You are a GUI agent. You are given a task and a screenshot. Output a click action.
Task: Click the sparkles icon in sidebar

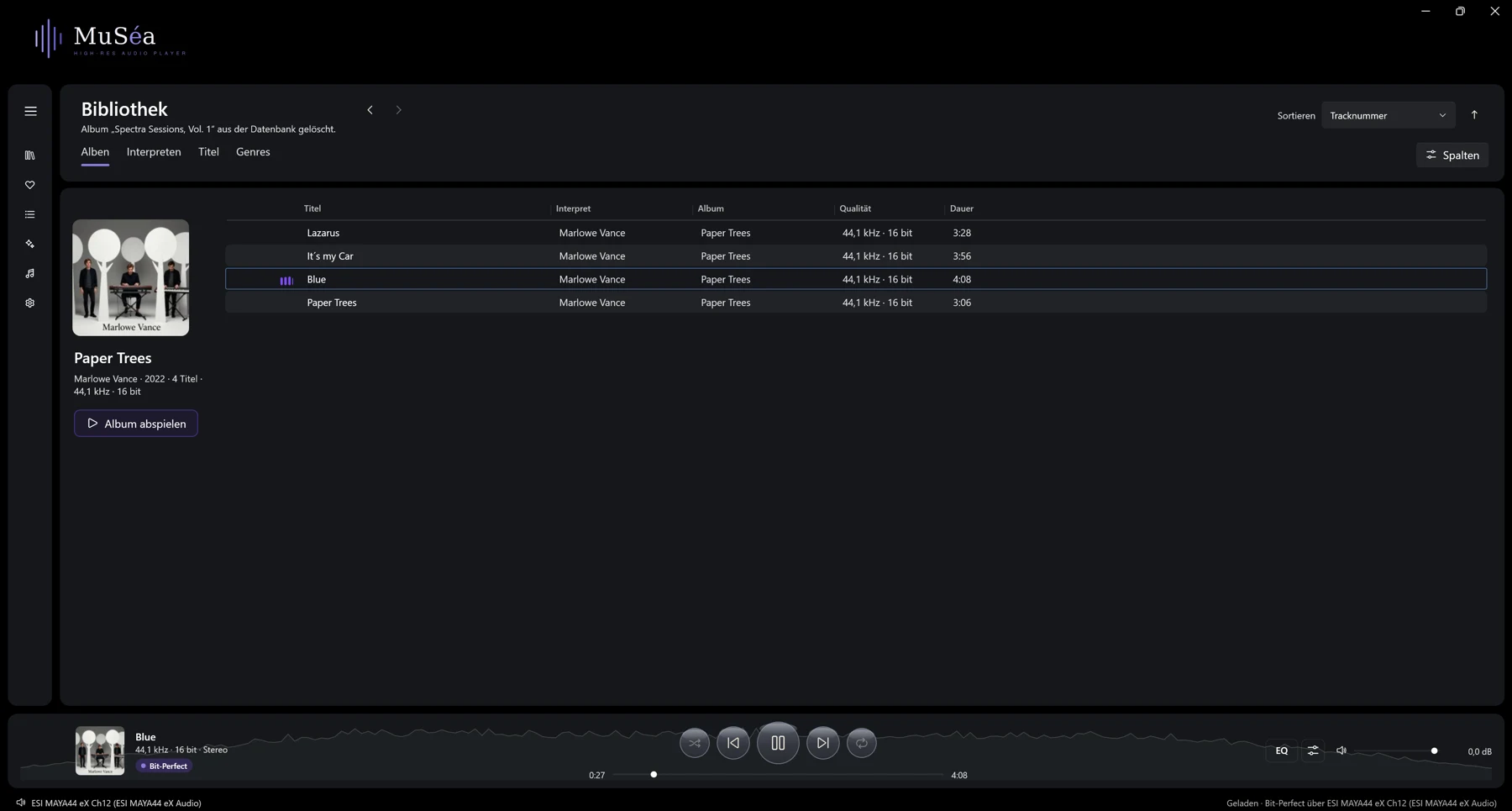[x=30, y=244]
